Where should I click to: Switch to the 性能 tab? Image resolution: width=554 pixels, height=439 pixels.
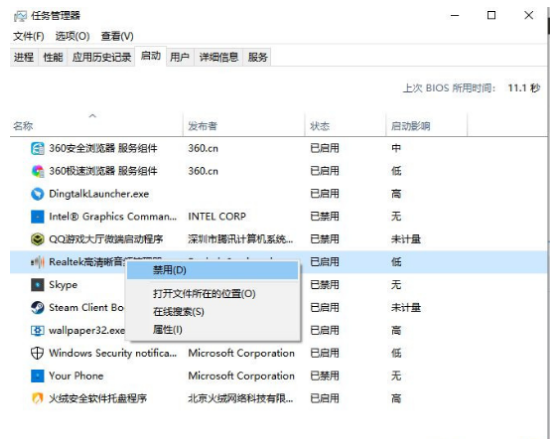(x=53, y=57)
